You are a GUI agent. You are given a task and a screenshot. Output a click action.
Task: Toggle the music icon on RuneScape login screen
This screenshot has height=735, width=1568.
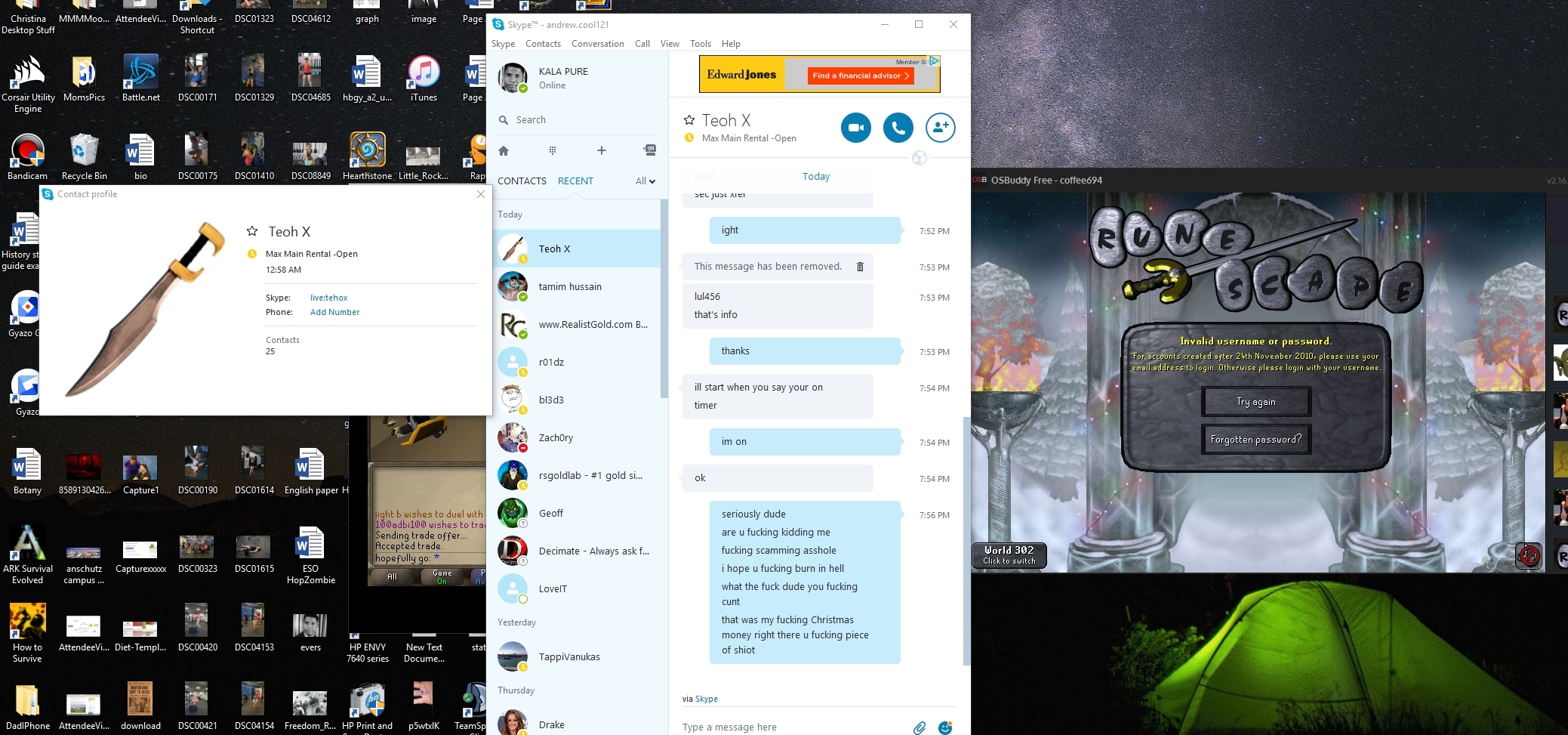pyautogui.click(x=1529, y=556)
